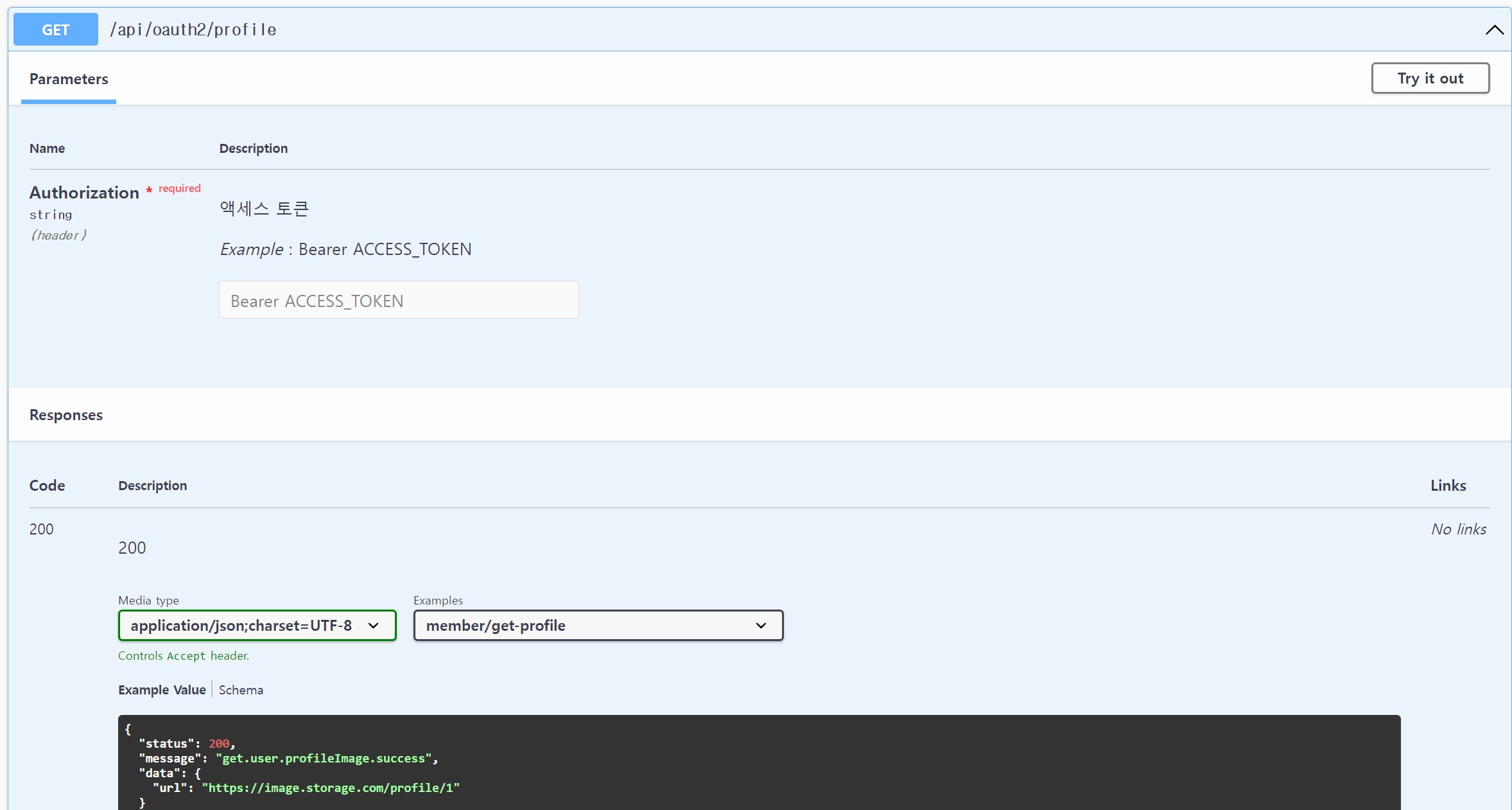Click the profile image URL in JSON
This screenshot has width=1512, height=810.
[331, 788]
